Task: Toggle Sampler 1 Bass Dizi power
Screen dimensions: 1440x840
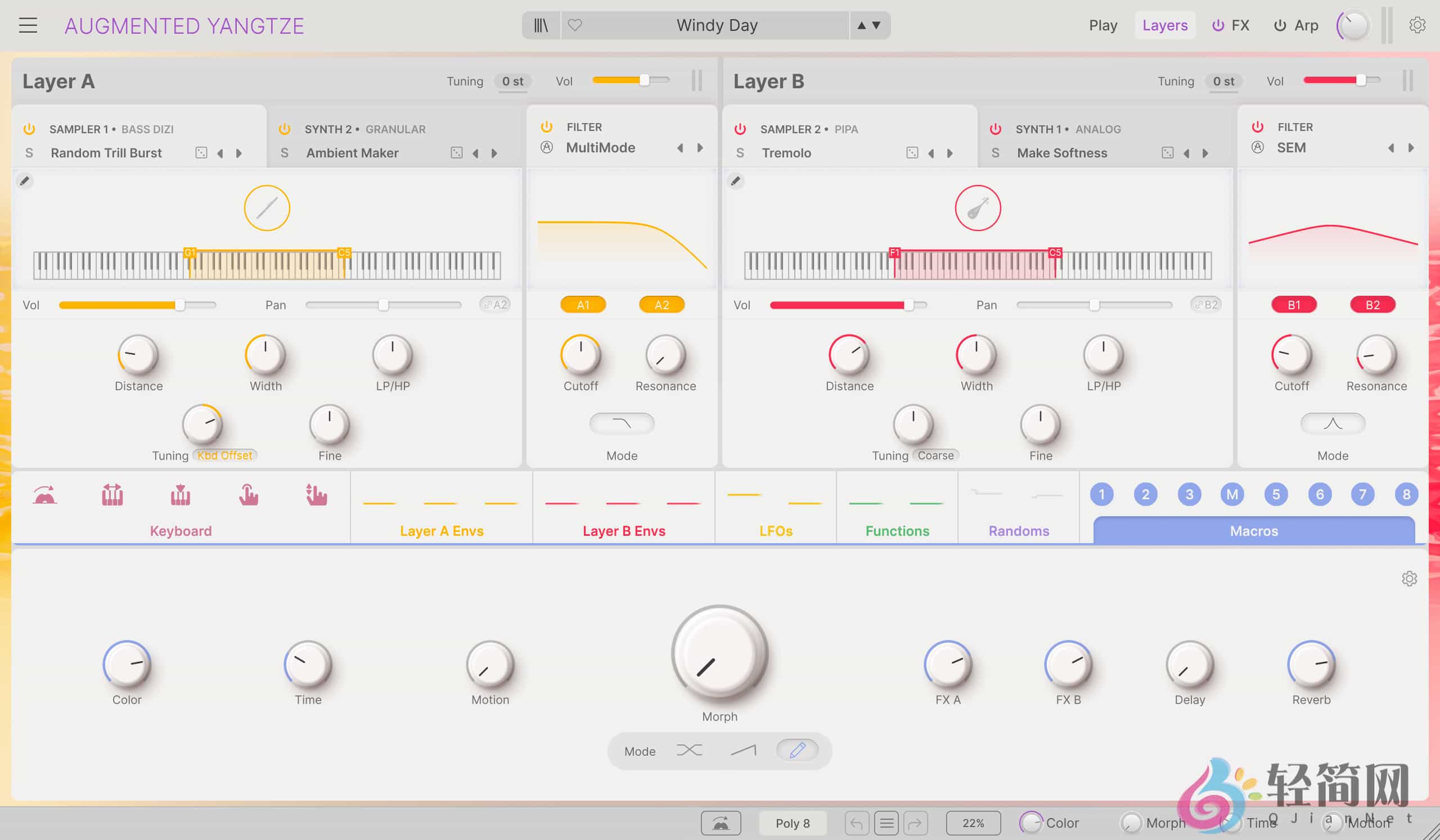Action: coord(29,129)
